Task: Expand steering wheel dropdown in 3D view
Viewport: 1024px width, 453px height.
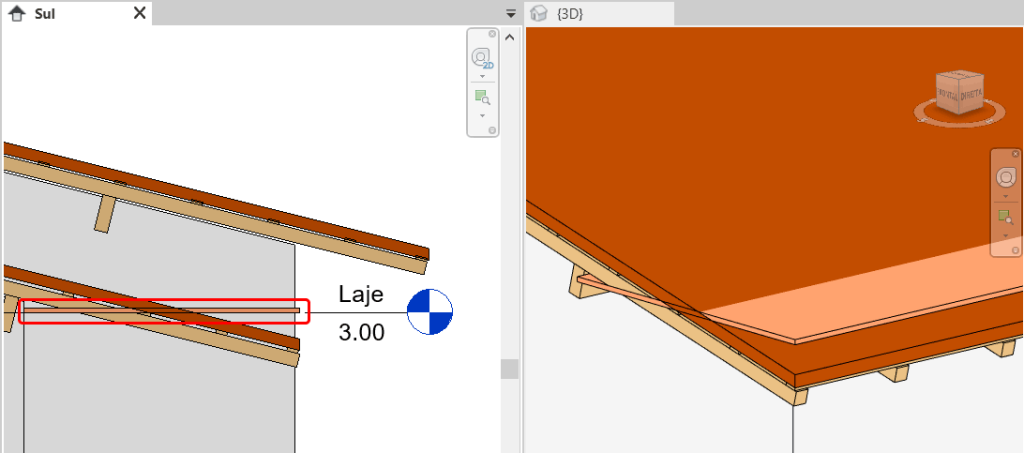Action: [1005, 197]
